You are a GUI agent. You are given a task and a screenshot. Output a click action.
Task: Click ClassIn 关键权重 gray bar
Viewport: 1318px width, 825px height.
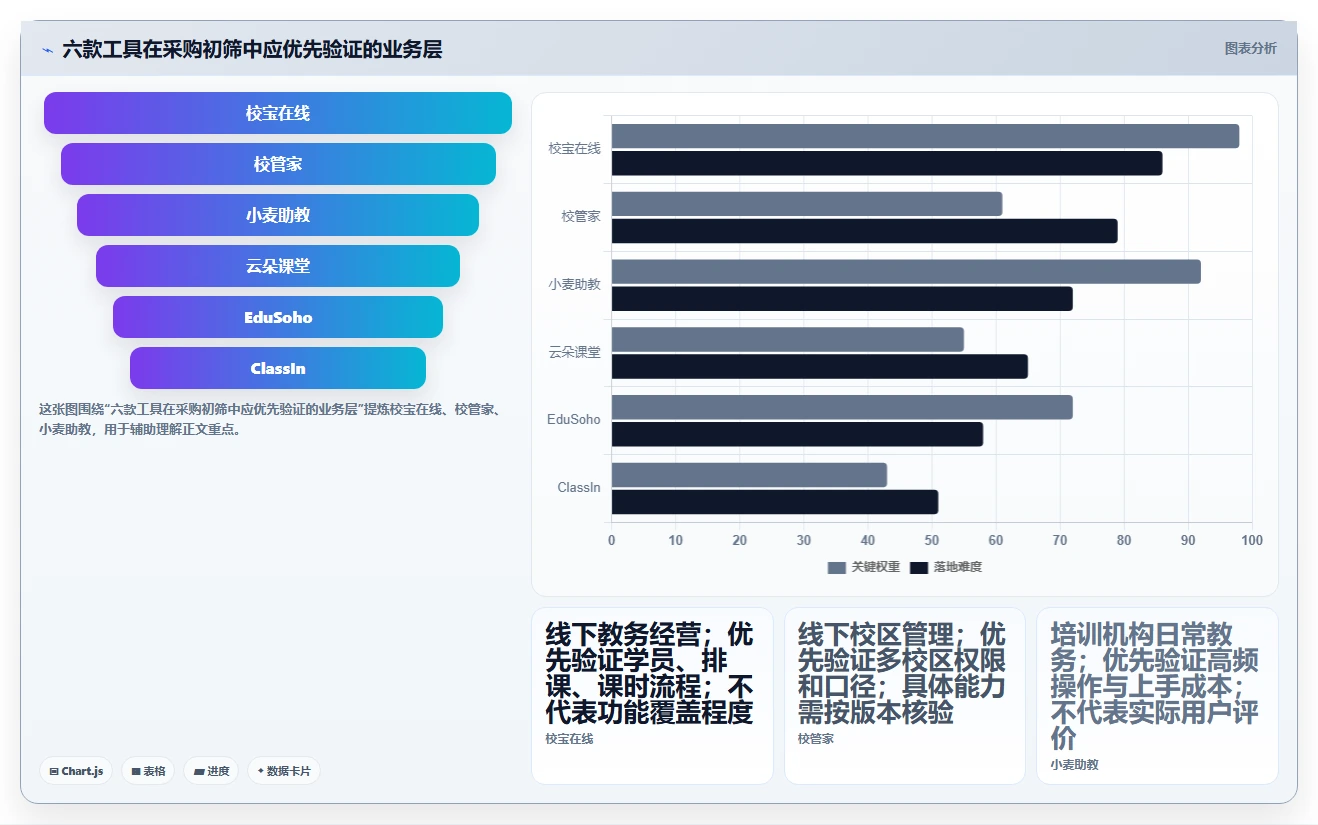(749, 475)
